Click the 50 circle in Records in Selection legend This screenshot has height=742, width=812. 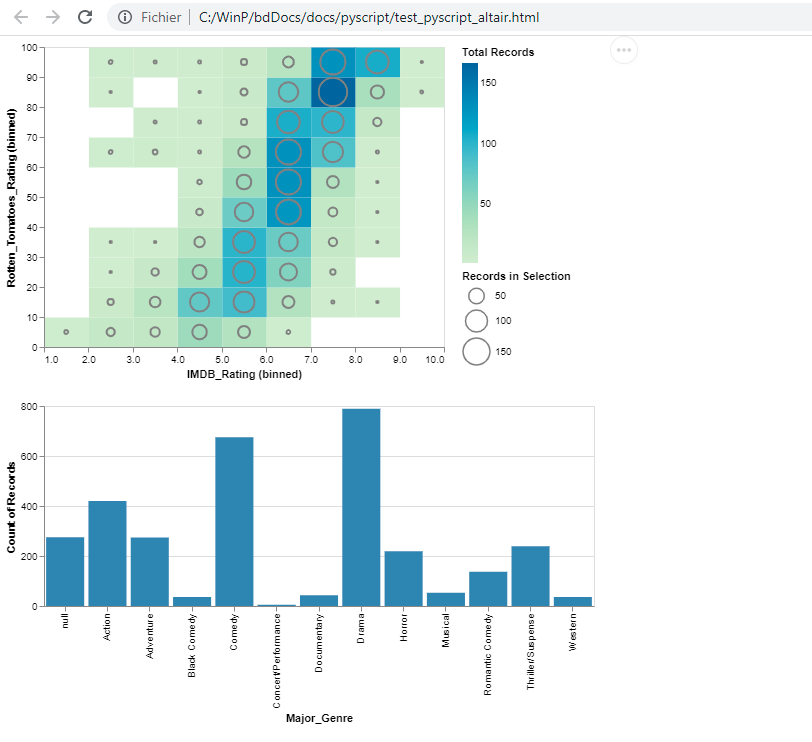click(477, 295)
